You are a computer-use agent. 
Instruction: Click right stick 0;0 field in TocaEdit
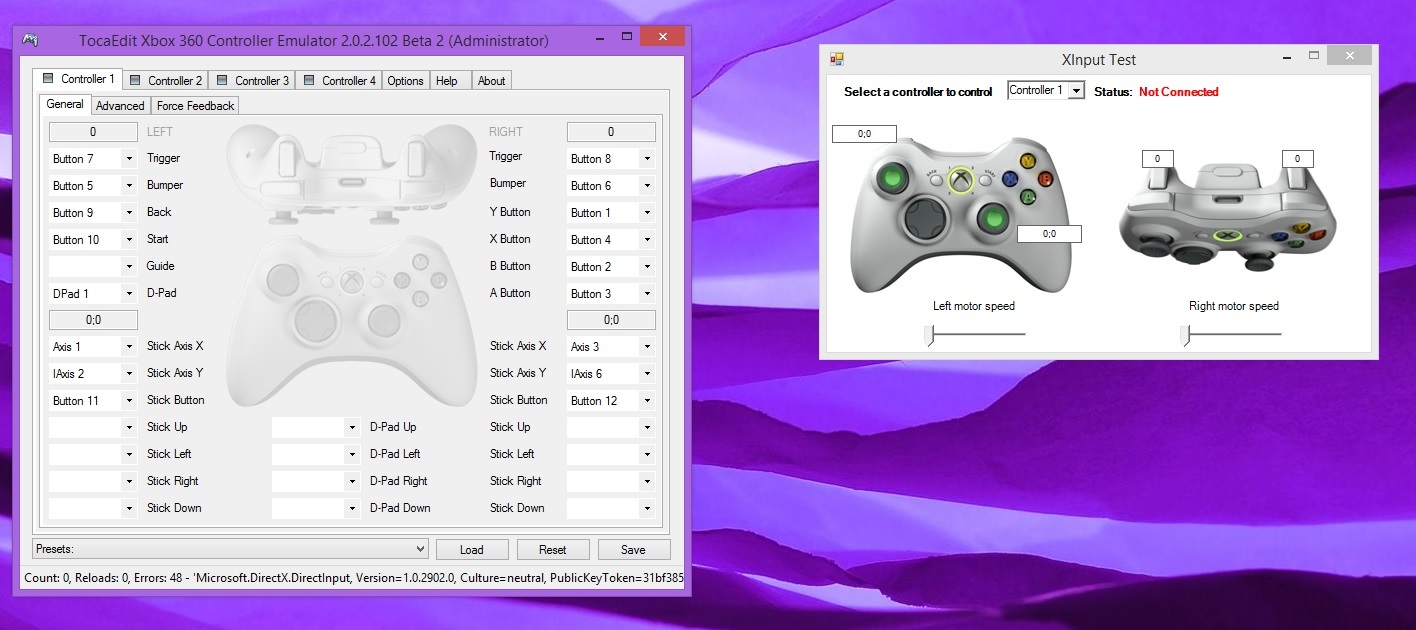611,320
